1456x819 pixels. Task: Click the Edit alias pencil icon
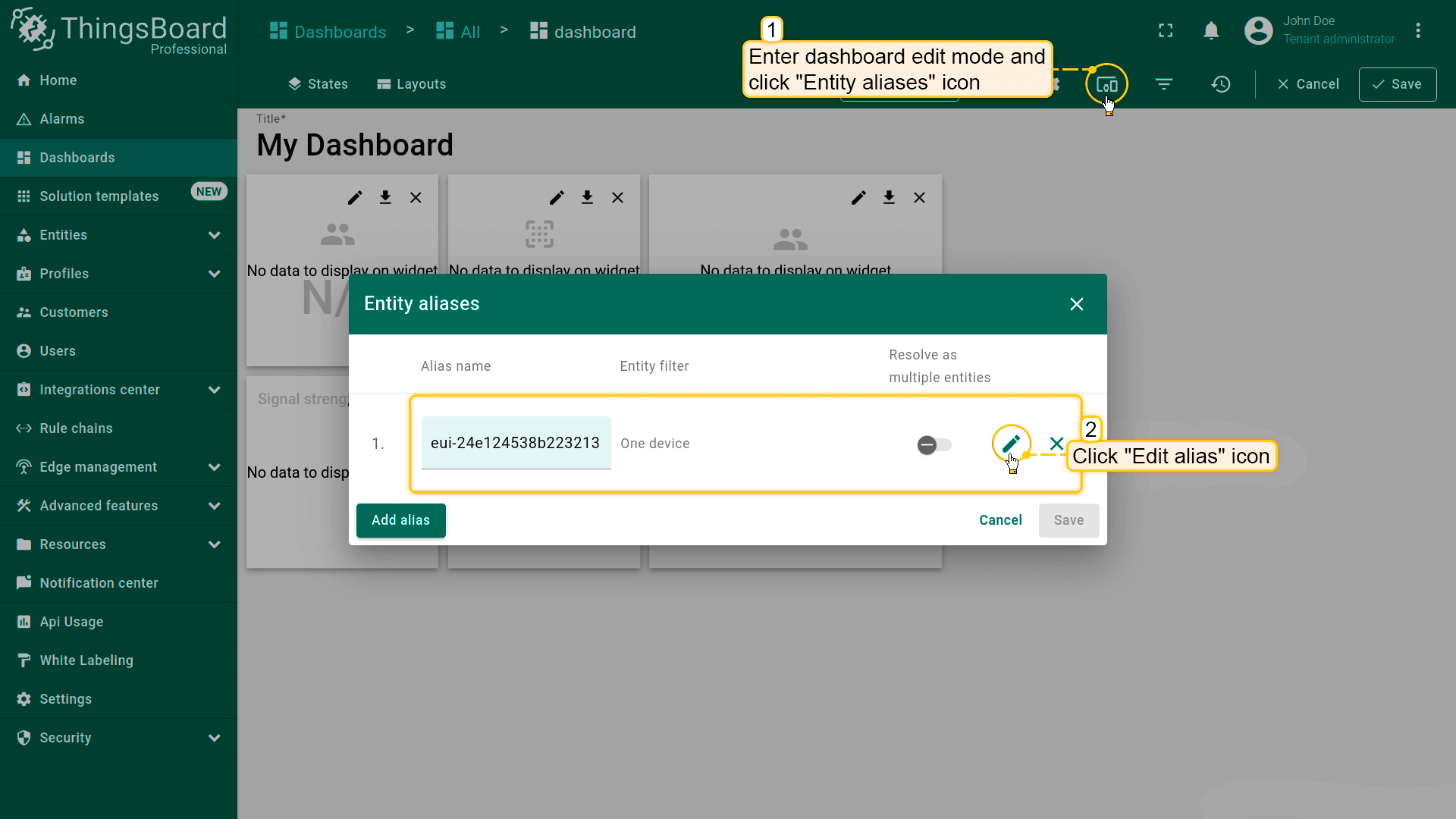click(x=1011, y=443)
